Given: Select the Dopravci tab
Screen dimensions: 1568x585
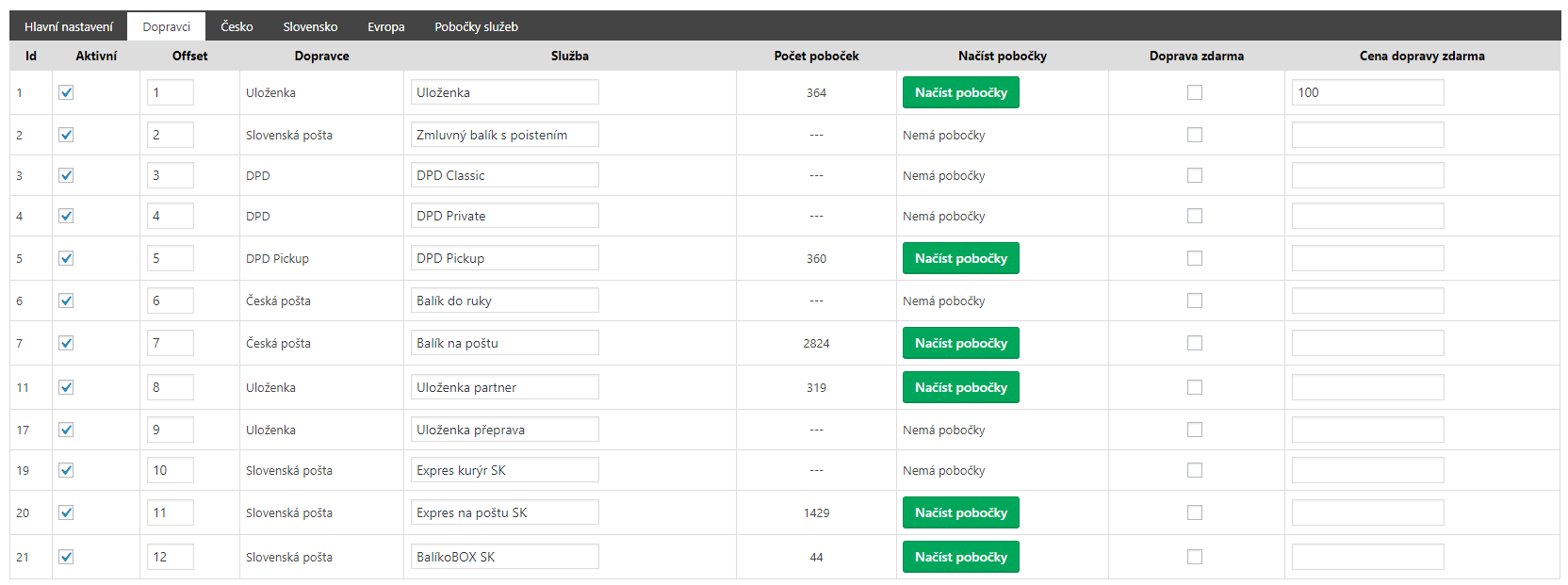Looking at the screenshot, I should [167, 26].
